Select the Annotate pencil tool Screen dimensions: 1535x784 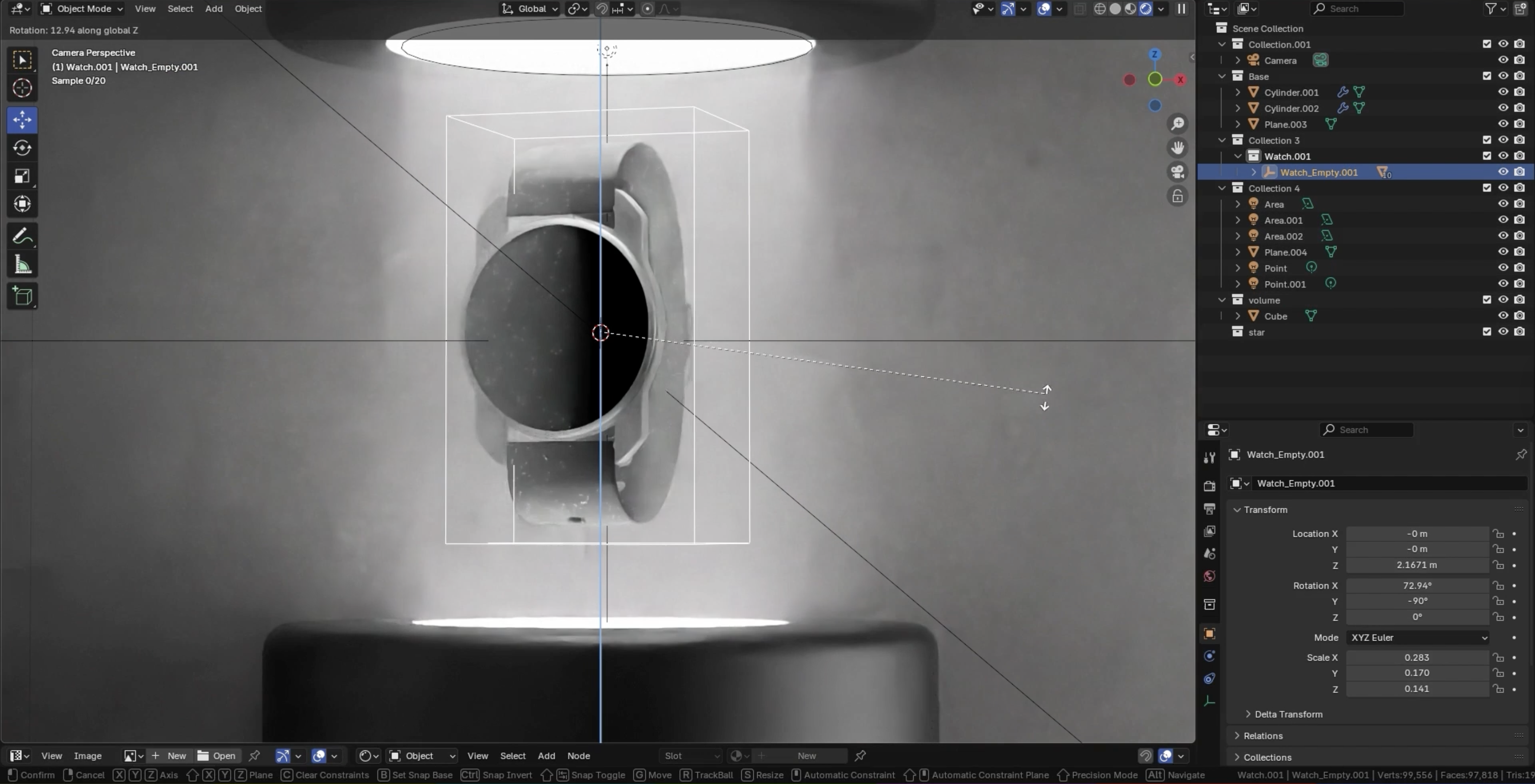[22, 237]
